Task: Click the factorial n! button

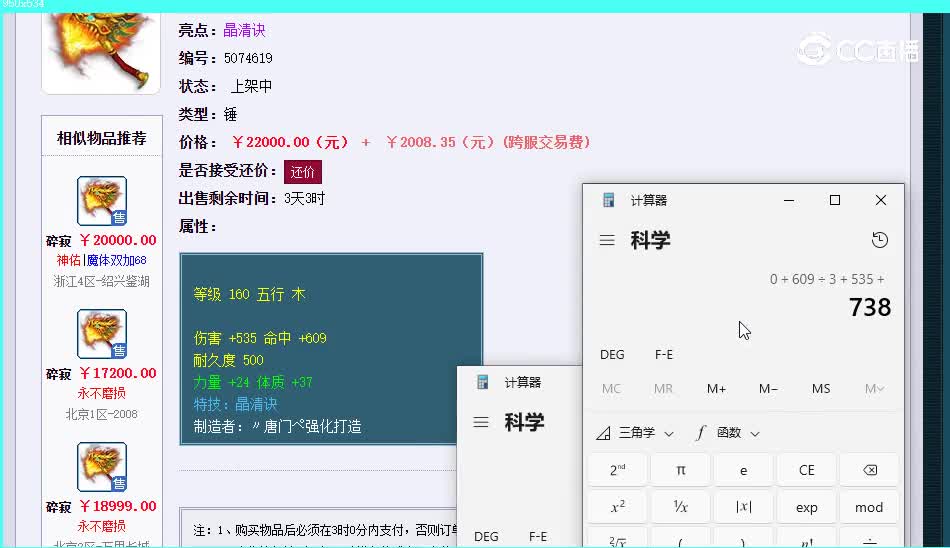Action: [x=806, y=538]
